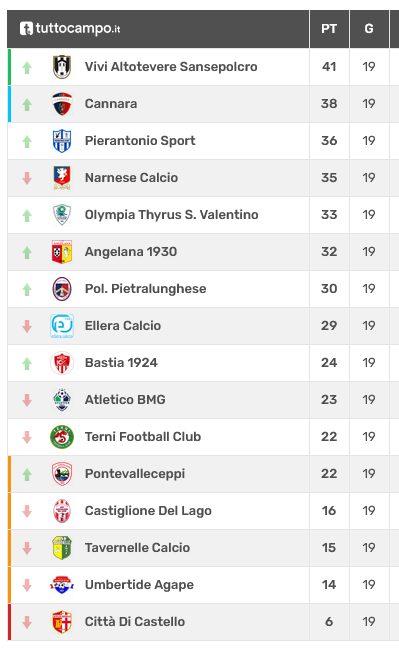Viewport: 399px width, 652px height.
Task: Click Città Di Castello crest
Action: pos(62,622)
